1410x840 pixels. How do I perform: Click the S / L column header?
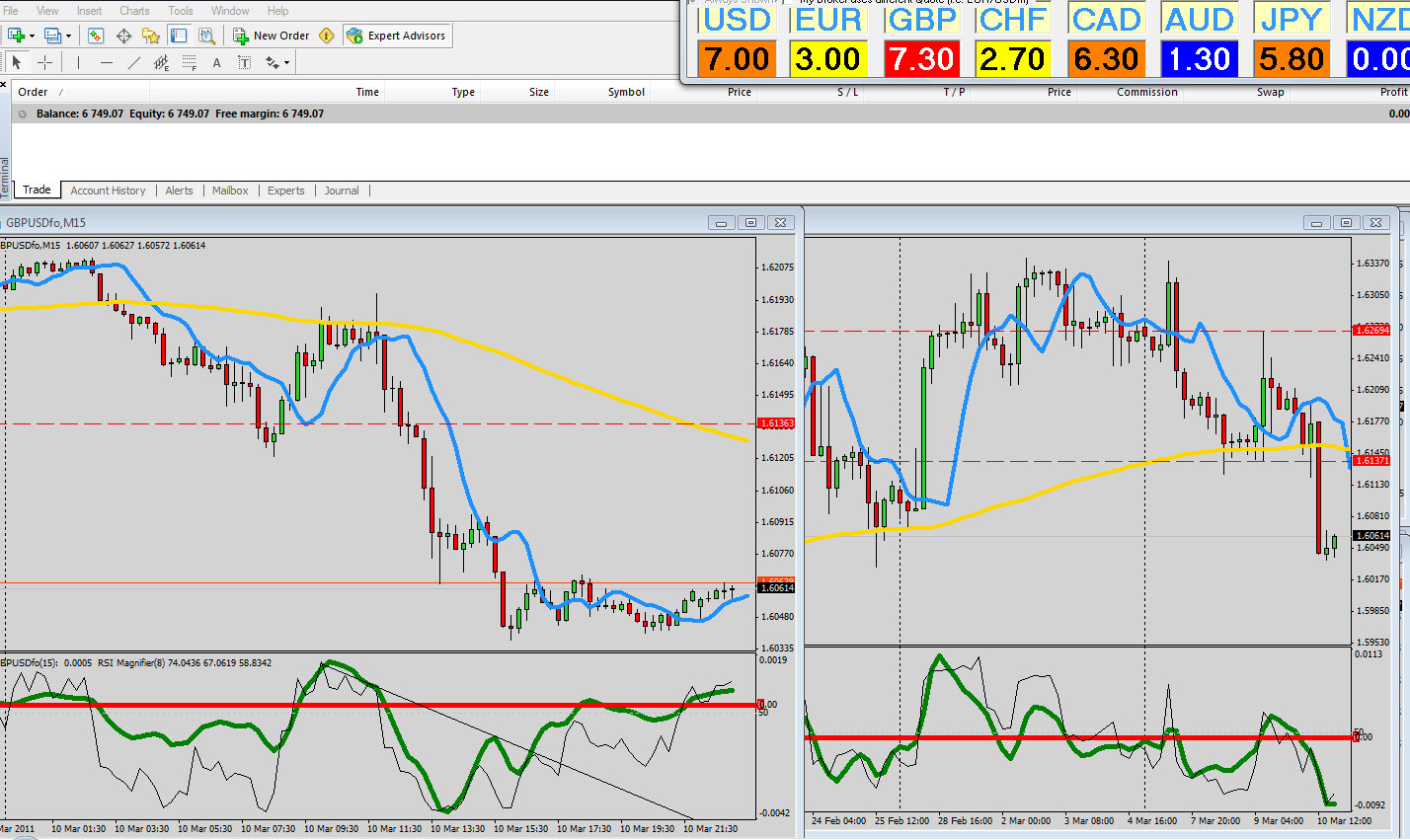847,92
